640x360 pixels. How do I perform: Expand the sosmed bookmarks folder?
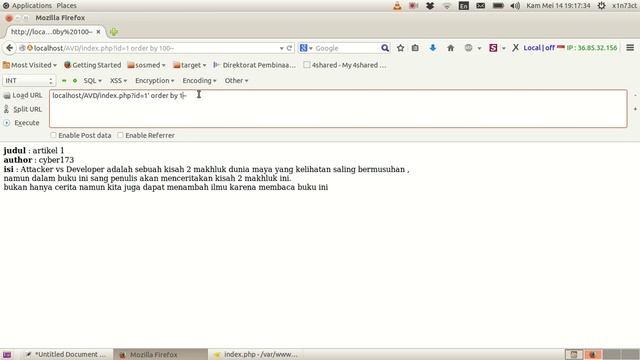pos(147,65)
